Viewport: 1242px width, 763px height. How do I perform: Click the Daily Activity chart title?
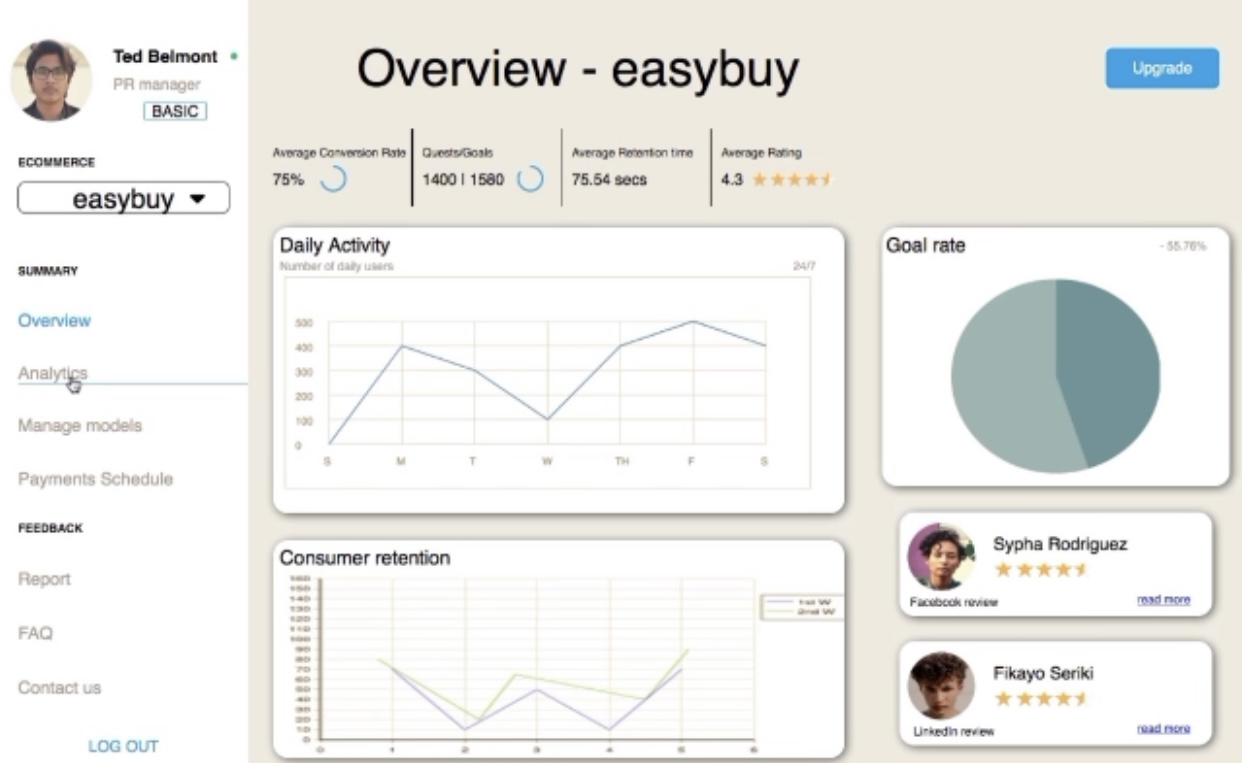click(334, 245)
